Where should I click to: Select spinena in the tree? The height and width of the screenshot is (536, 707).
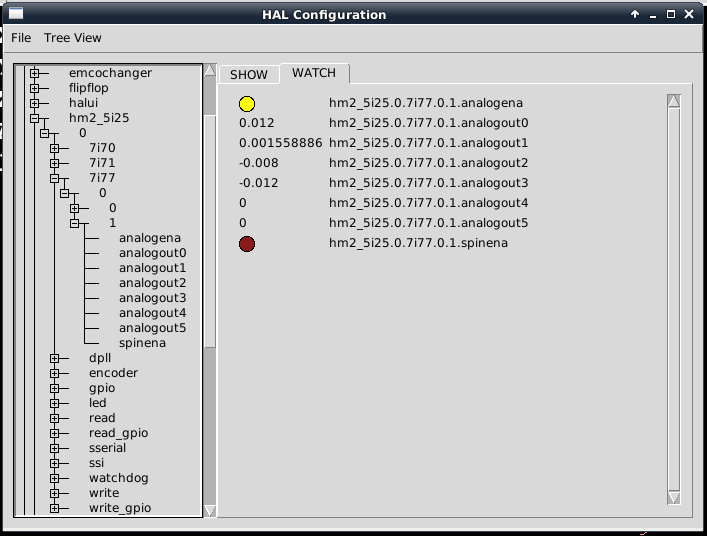pos(142,343)
